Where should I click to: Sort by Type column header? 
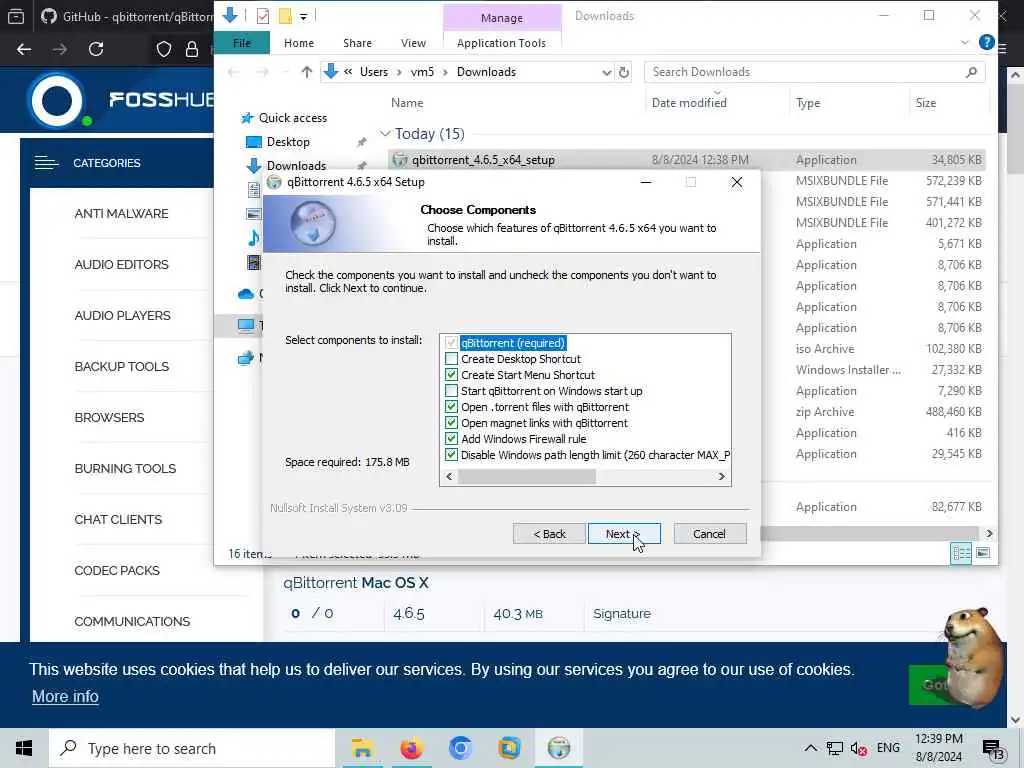[808, 103]
